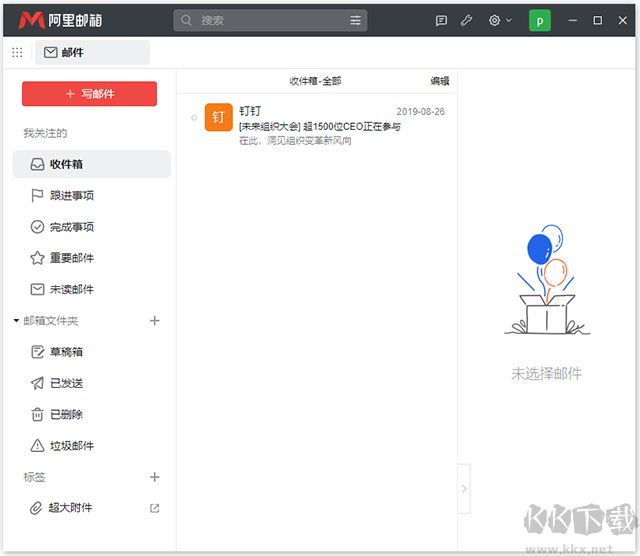
Task: Click external-link icon beside 超大附件
Action: (x=154, y=508)
